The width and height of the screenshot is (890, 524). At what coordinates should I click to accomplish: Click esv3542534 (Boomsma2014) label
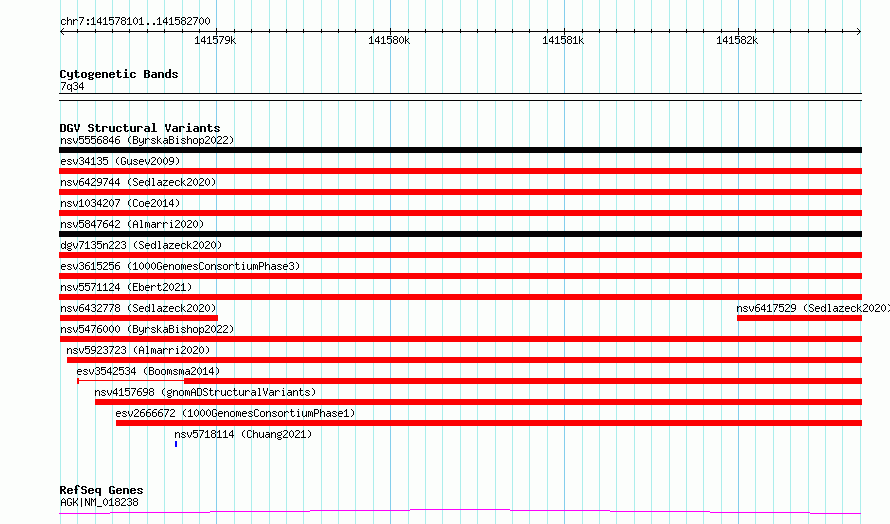(148, 371)
